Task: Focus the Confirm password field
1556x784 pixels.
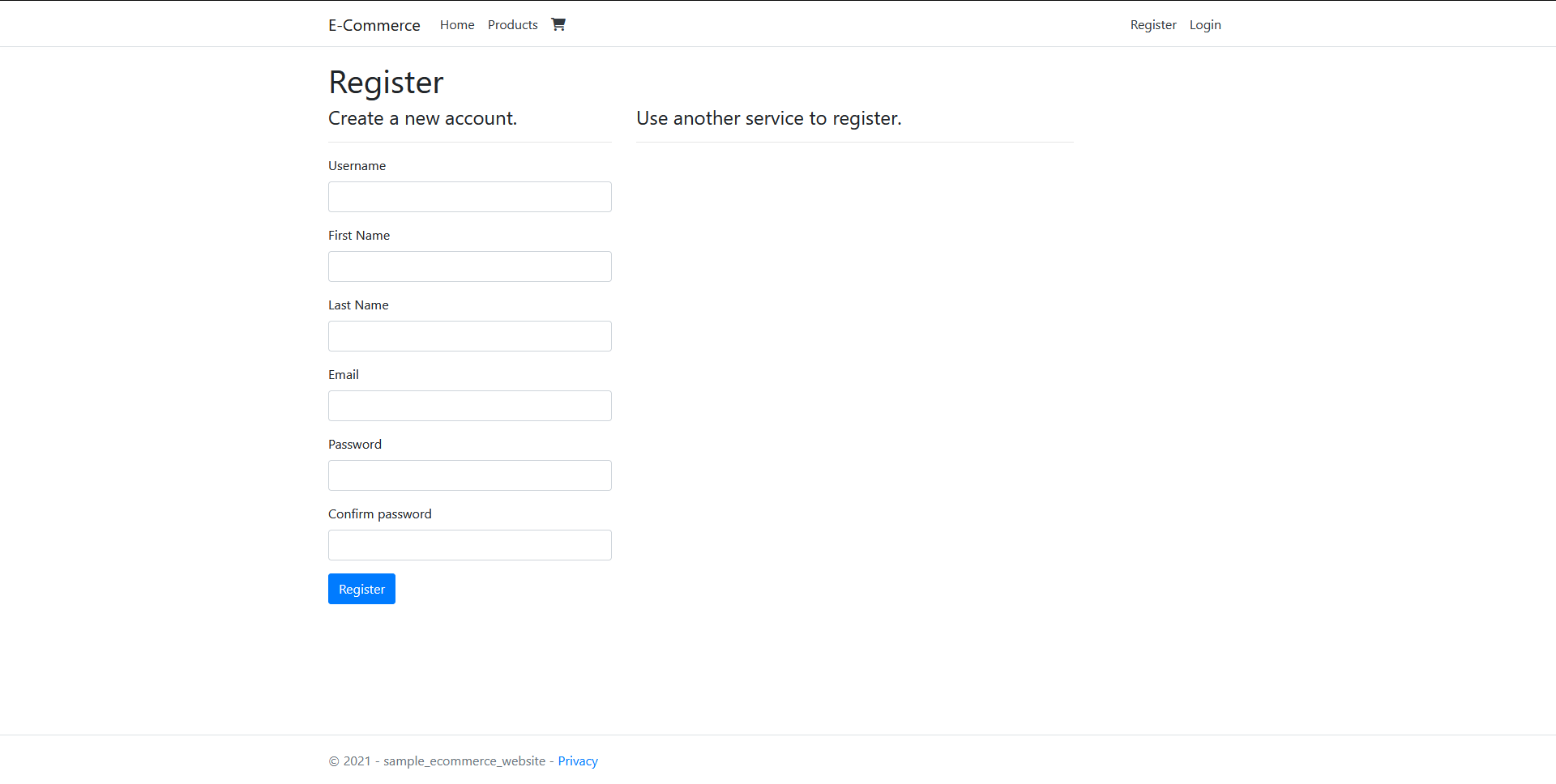Action: [x=469, y=545]
